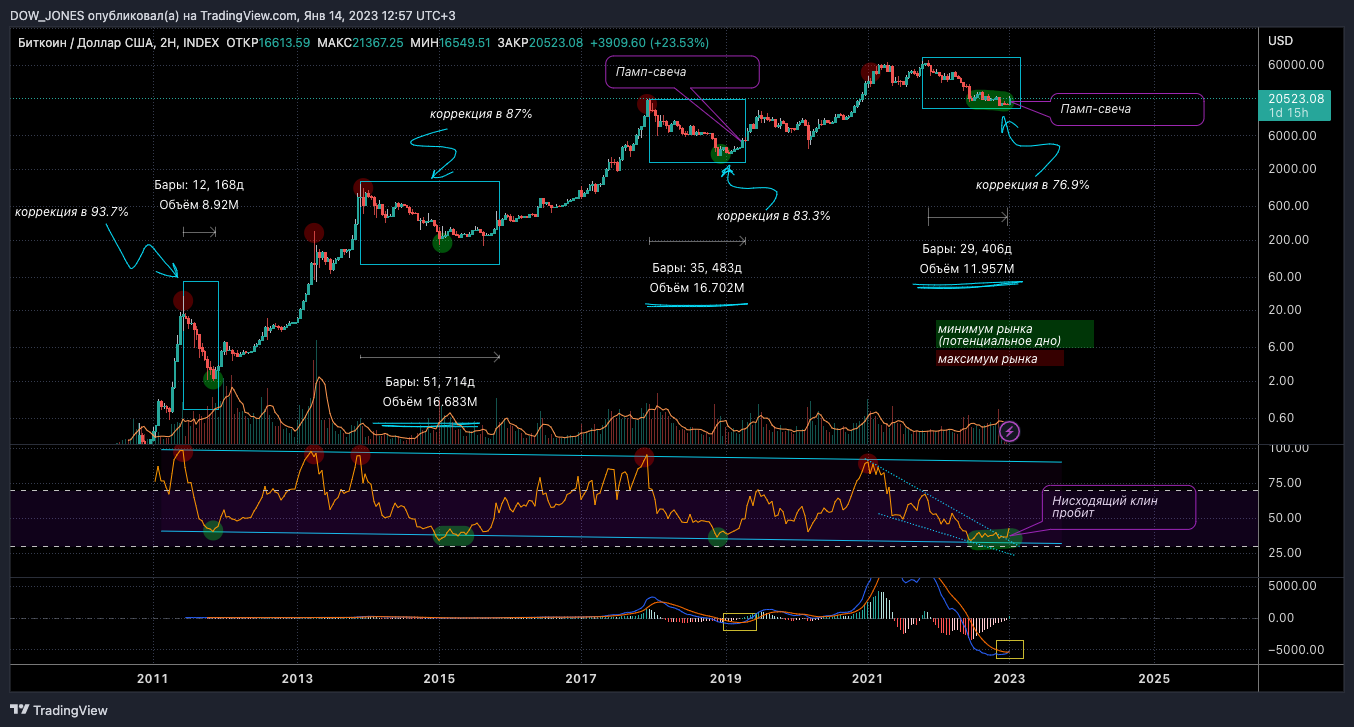Open the TradingView logo link
Viewport: 1354px width, 727px height.
[58, 710]
